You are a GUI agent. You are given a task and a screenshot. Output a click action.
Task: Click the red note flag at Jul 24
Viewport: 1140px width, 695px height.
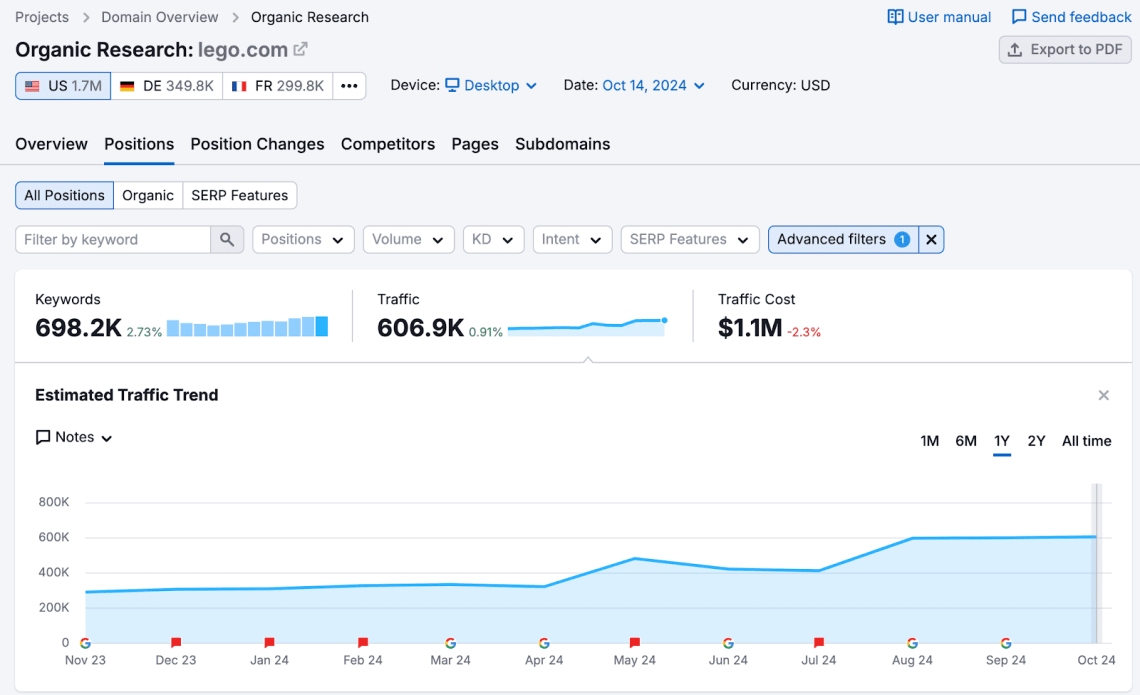click(x=819, y=643)
